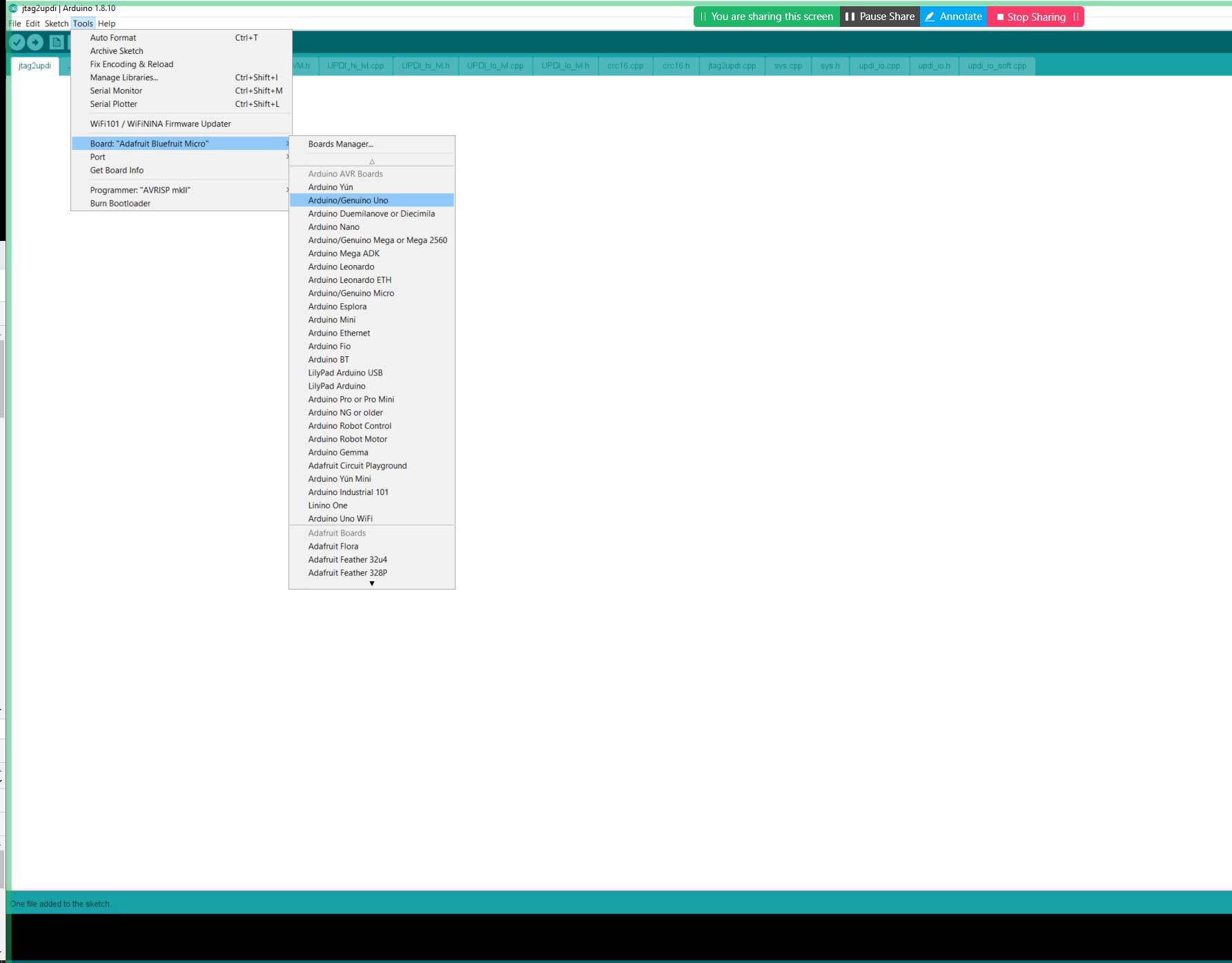Switch to the jtag2updi tab
Viewport: 1232px width, 963px height.
coord(35,66)
